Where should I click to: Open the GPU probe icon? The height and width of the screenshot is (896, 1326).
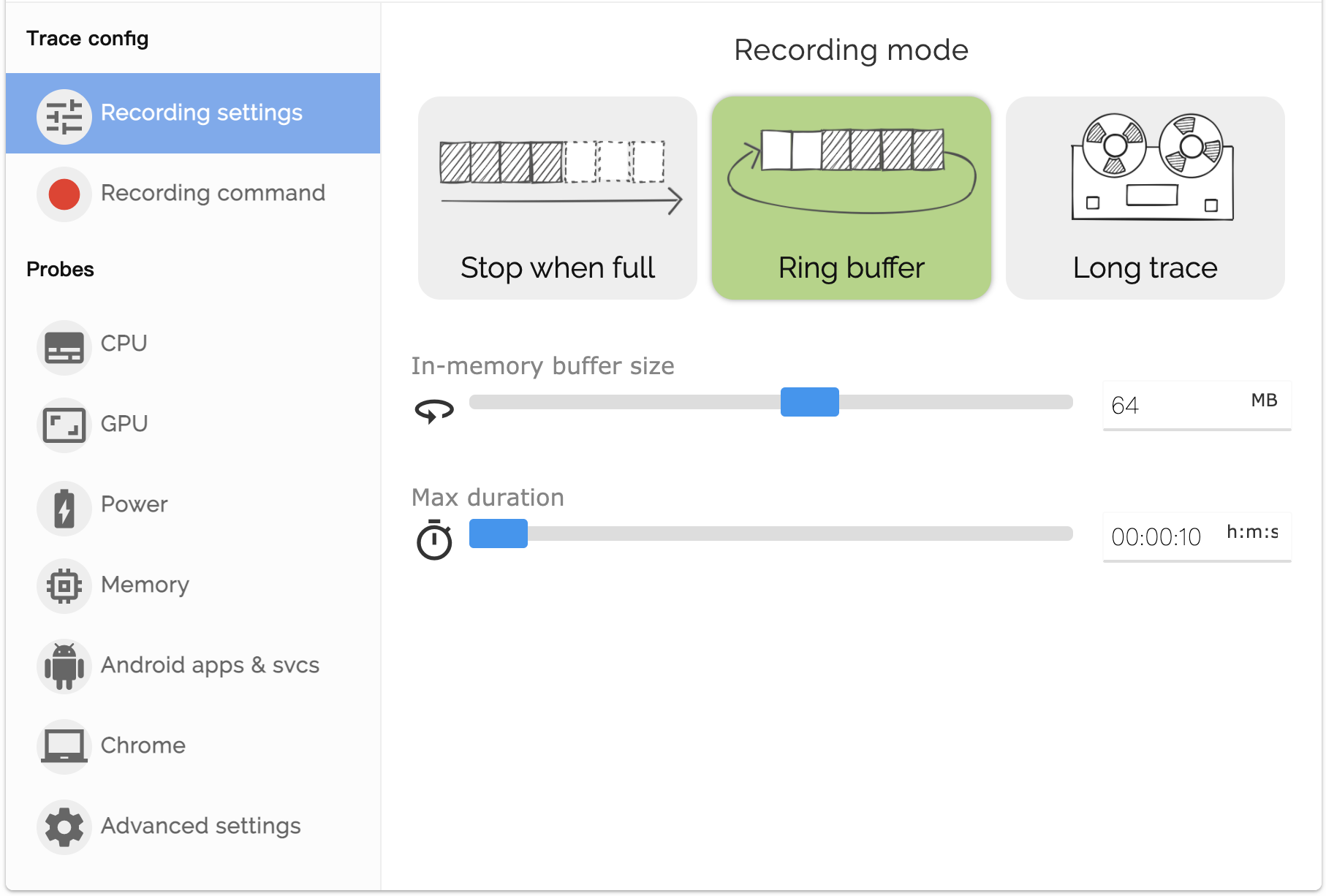tap(64, 425)
